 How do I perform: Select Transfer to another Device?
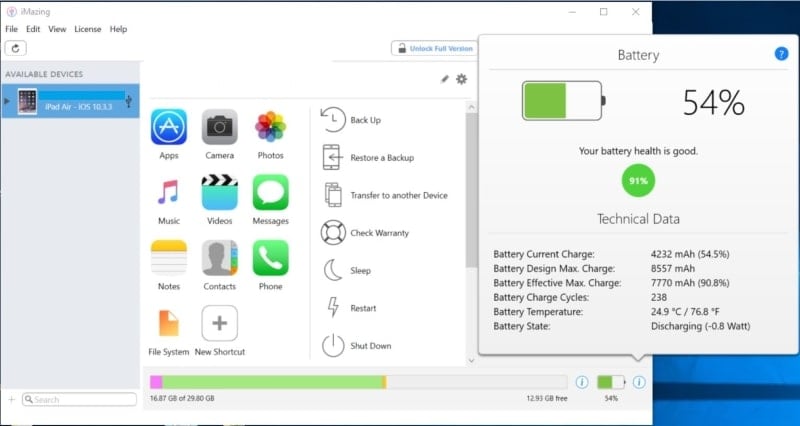click(x=386, y=195)
